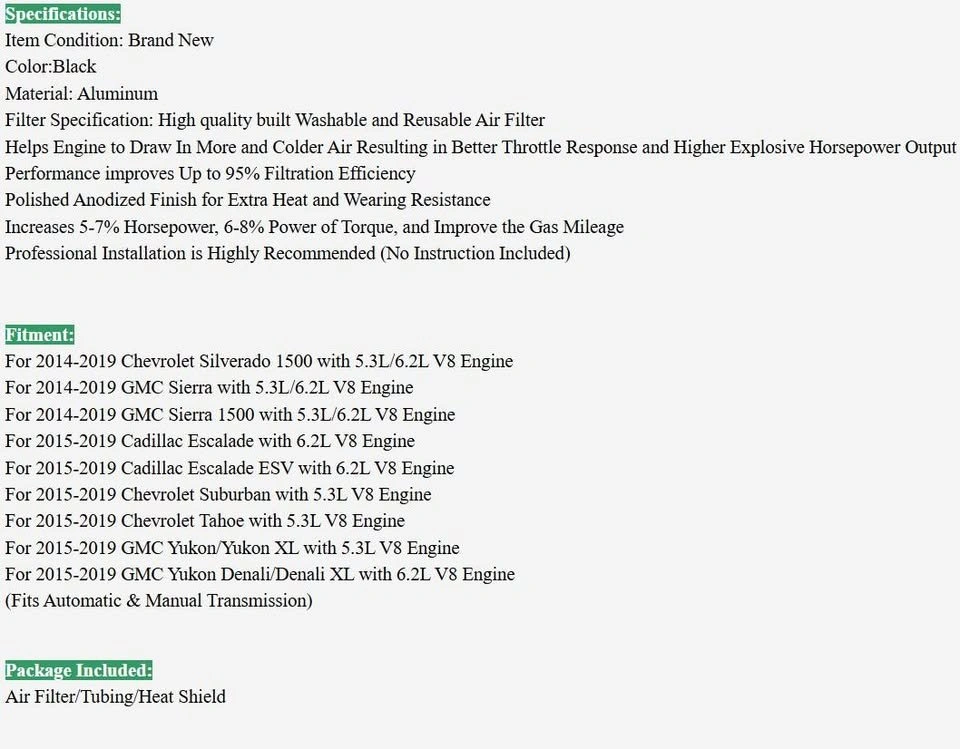Click the GMC Yukon/Yukon XL fitment line

232,548
